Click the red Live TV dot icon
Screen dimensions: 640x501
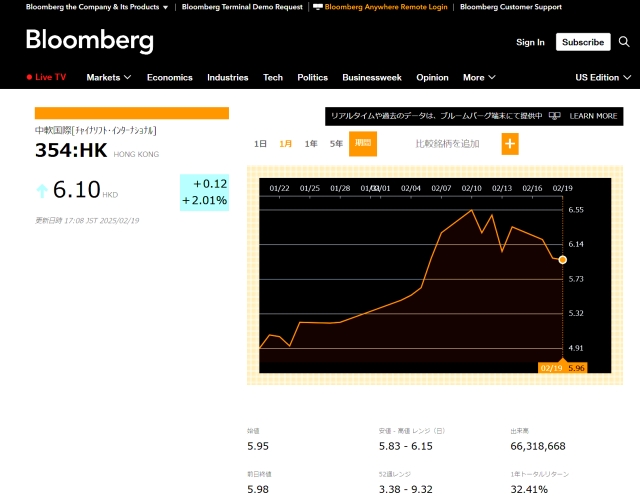click(x=28, y=77)
